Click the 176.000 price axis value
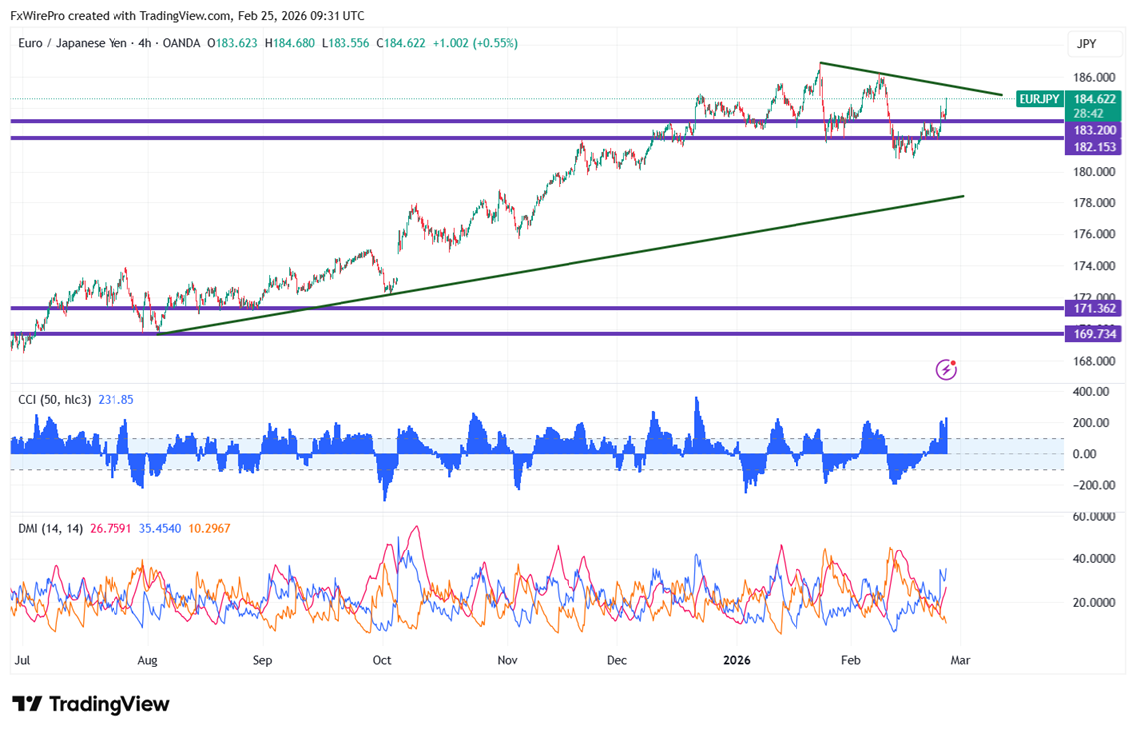The height and width of the screenshot is (736, 1141). pyautogui.click(x=1094, y=234)
